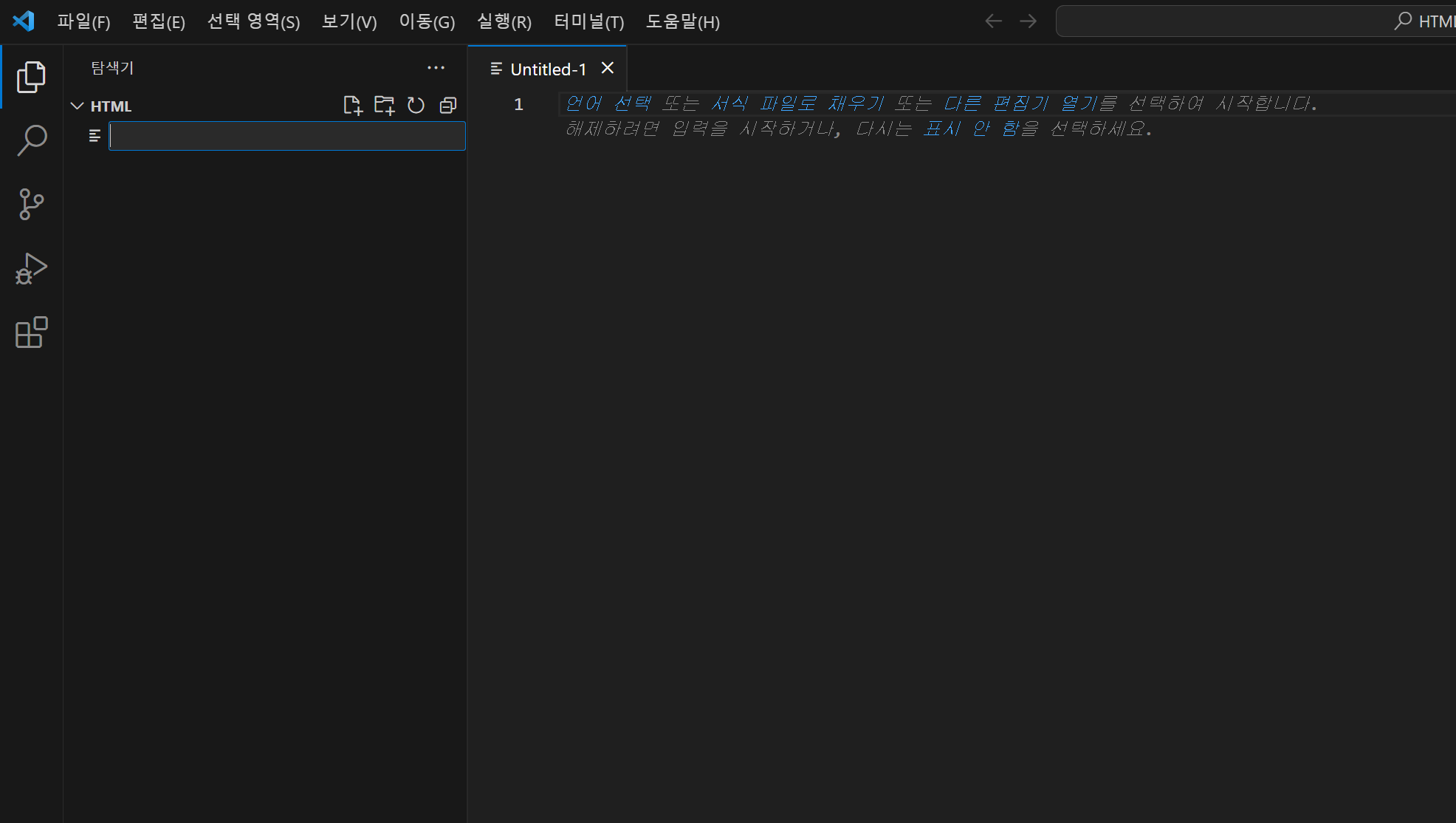Collapse the HTML folder section
1456x823 pixels.
78,106
